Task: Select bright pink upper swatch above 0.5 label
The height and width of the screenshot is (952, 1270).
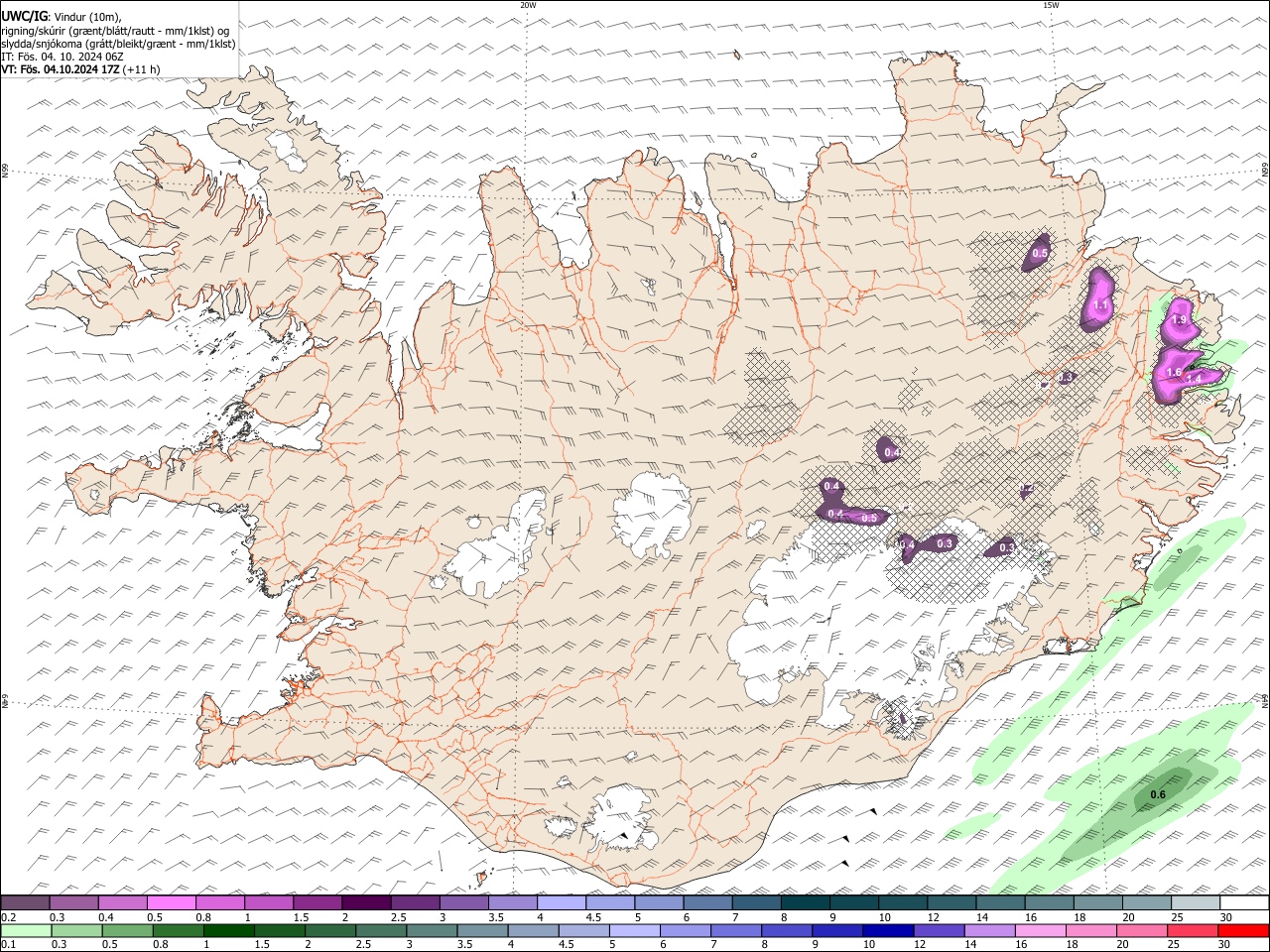Action: coord(171,903)
